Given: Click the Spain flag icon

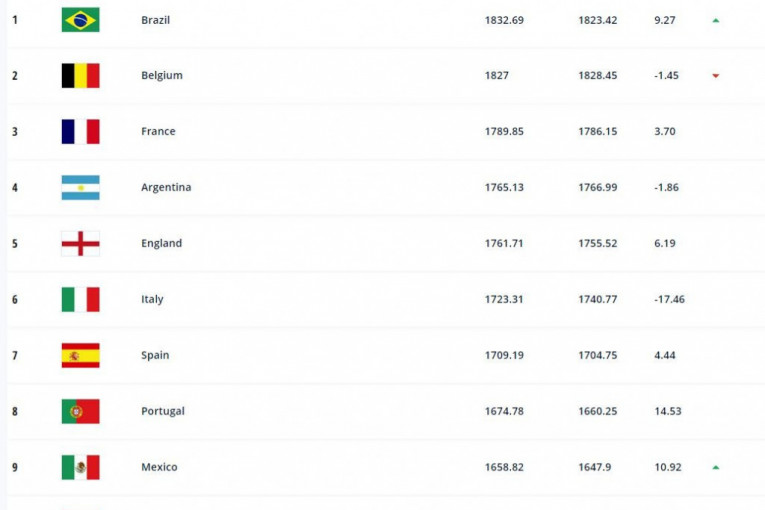Looking at the screenshot, I should click(80, 356).
